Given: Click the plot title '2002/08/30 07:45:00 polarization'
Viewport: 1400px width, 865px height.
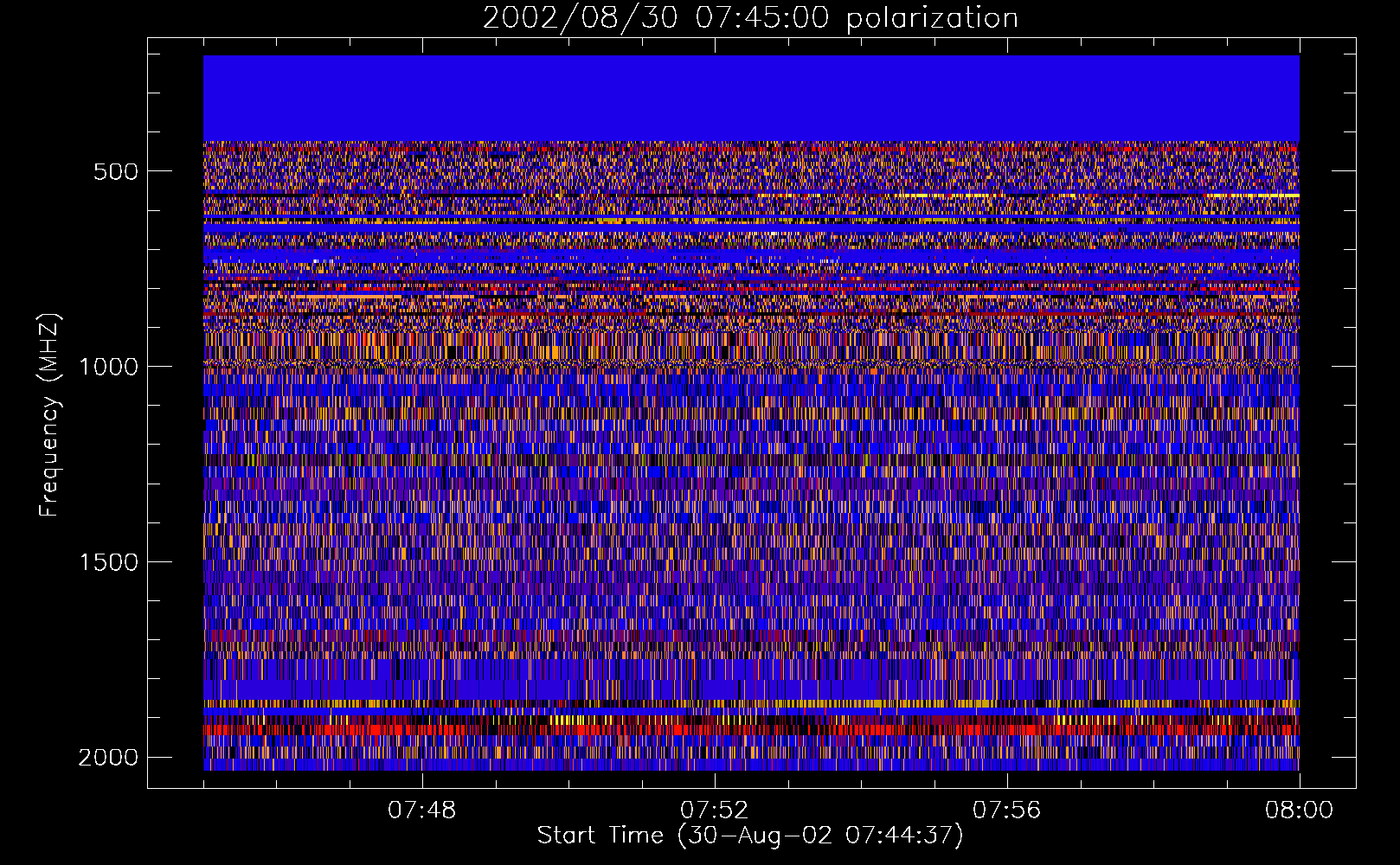Looking at the screenshot, I should pos(750,18).
